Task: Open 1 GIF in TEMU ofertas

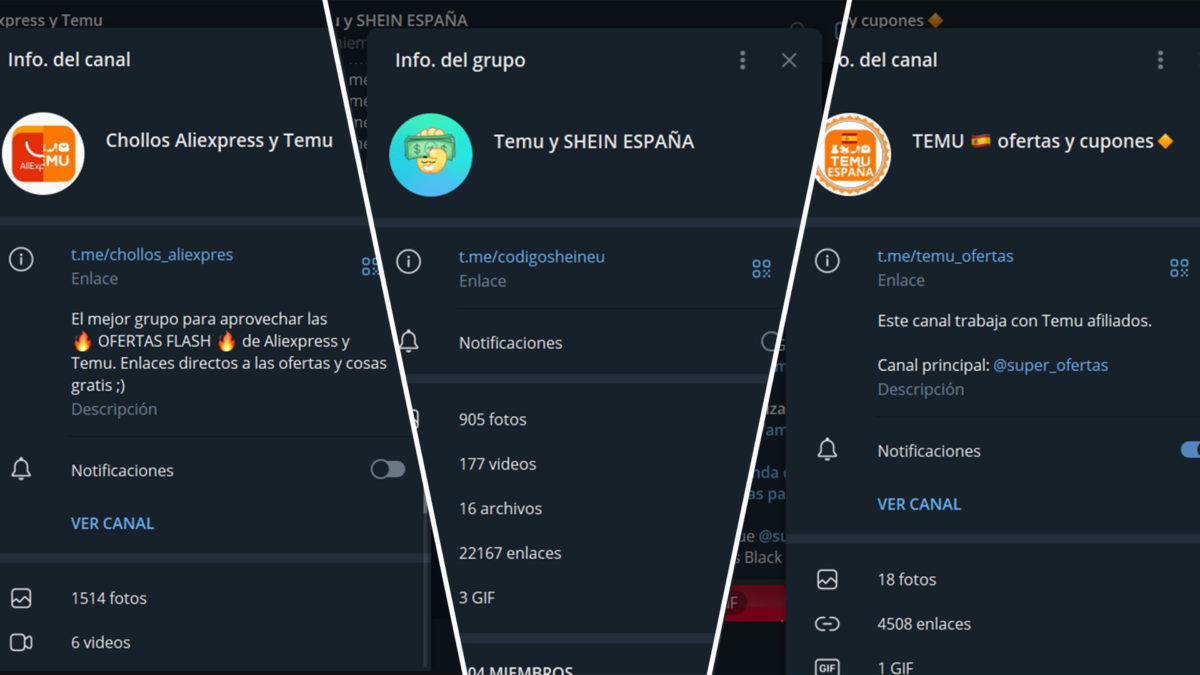Action: tap(896, 667)
